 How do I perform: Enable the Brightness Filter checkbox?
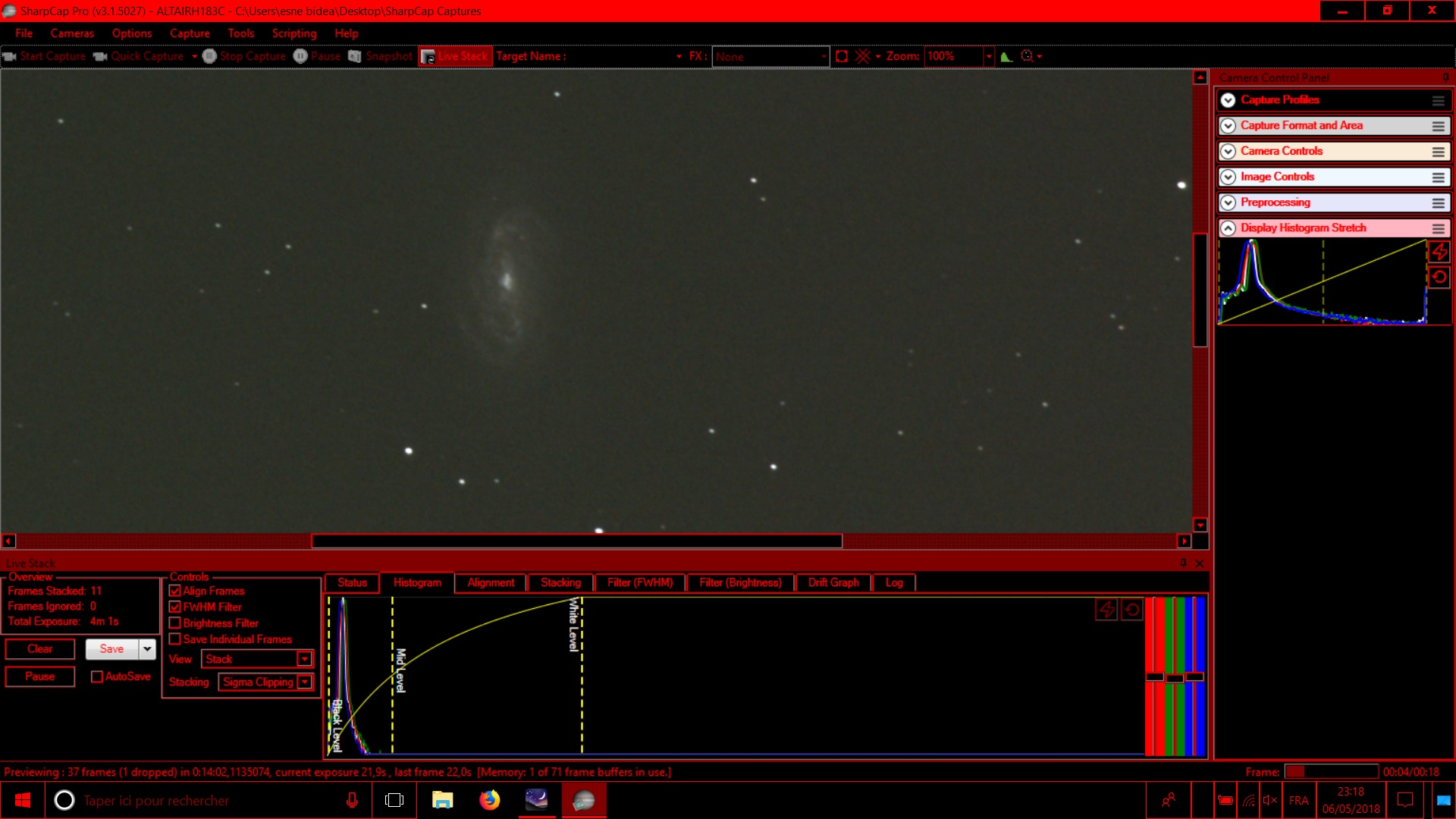[x=175, y=623]
